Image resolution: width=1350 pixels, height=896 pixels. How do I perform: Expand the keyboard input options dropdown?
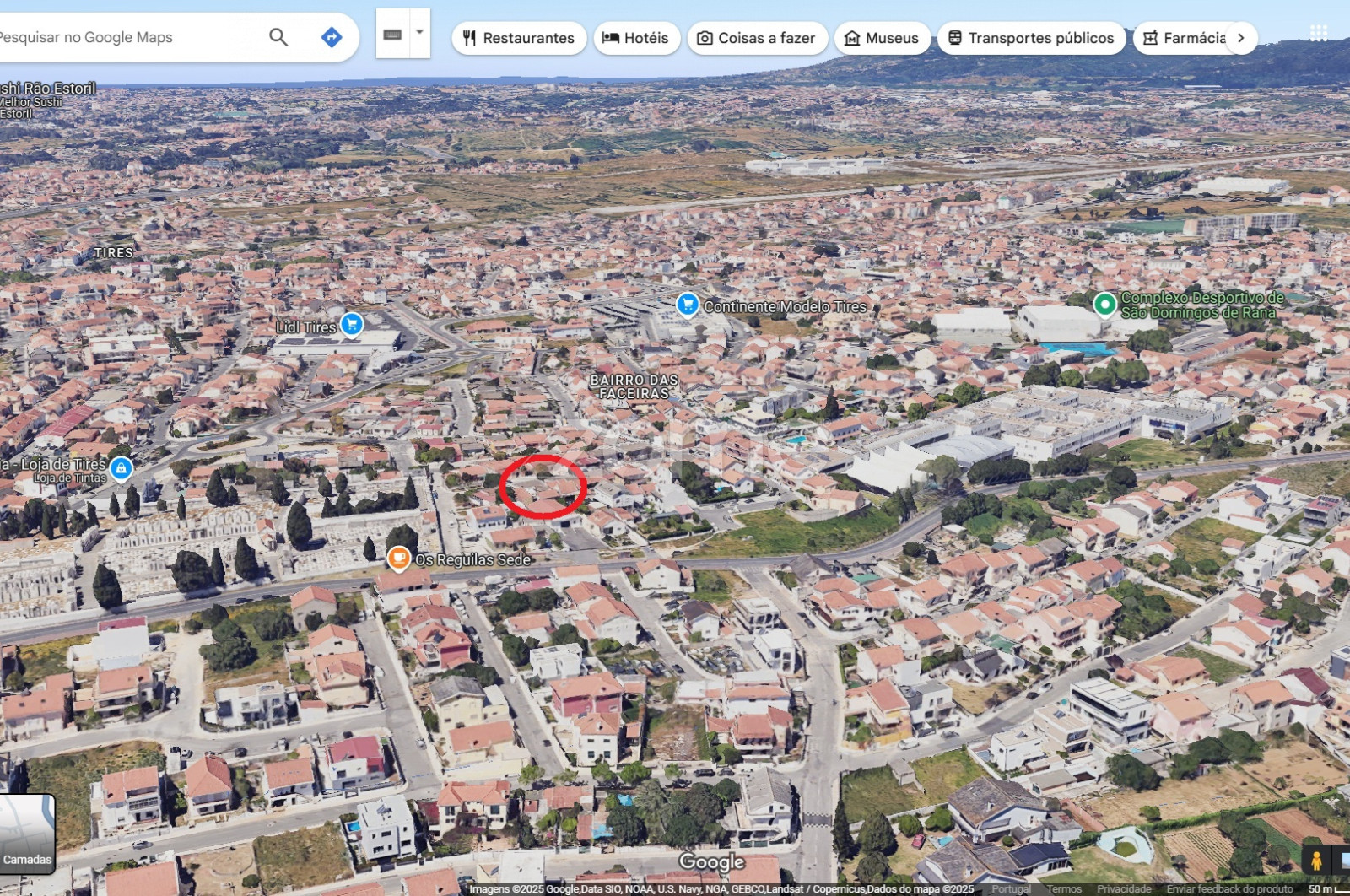(x=419, y=34)
